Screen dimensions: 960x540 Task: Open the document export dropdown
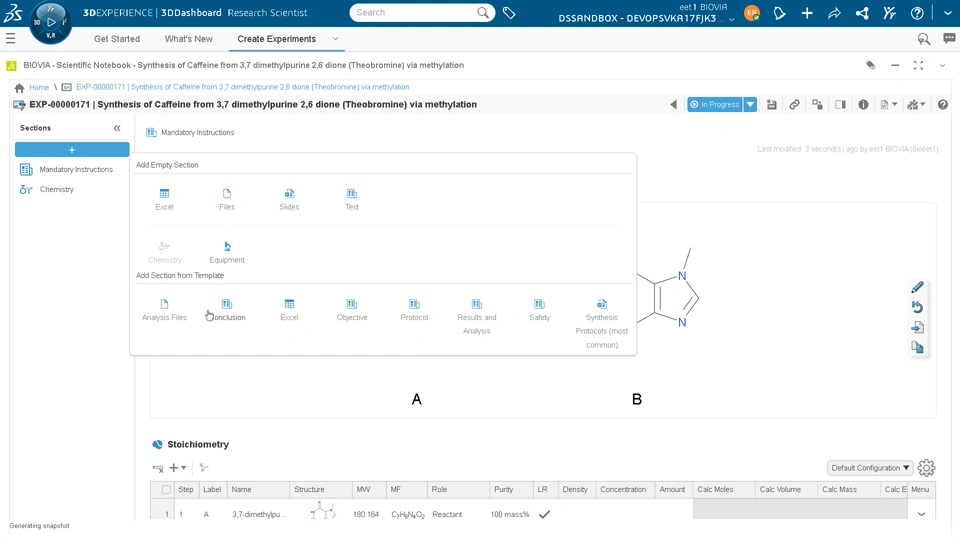pos(888,105)
